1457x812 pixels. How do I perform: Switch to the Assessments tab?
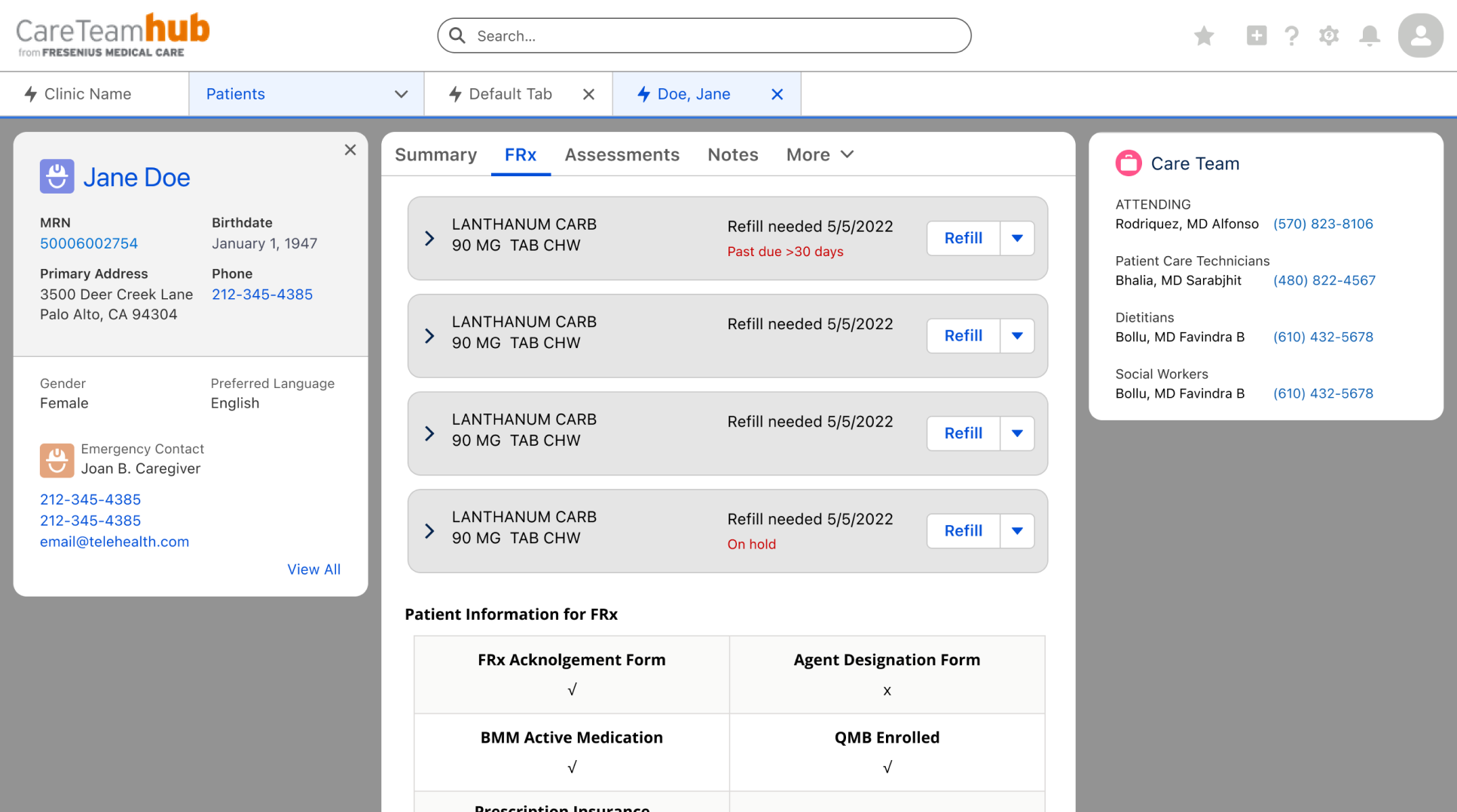coord(622,154)
